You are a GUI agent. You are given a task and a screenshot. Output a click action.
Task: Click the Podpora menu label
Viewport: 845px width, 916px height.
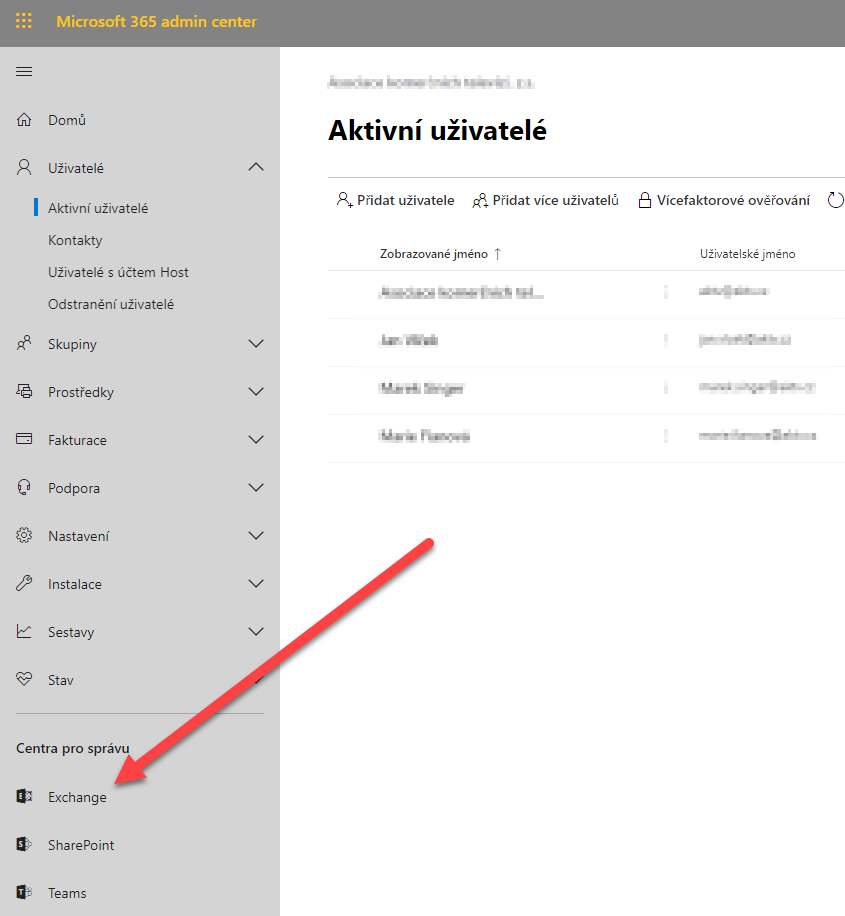click(74, 488)
